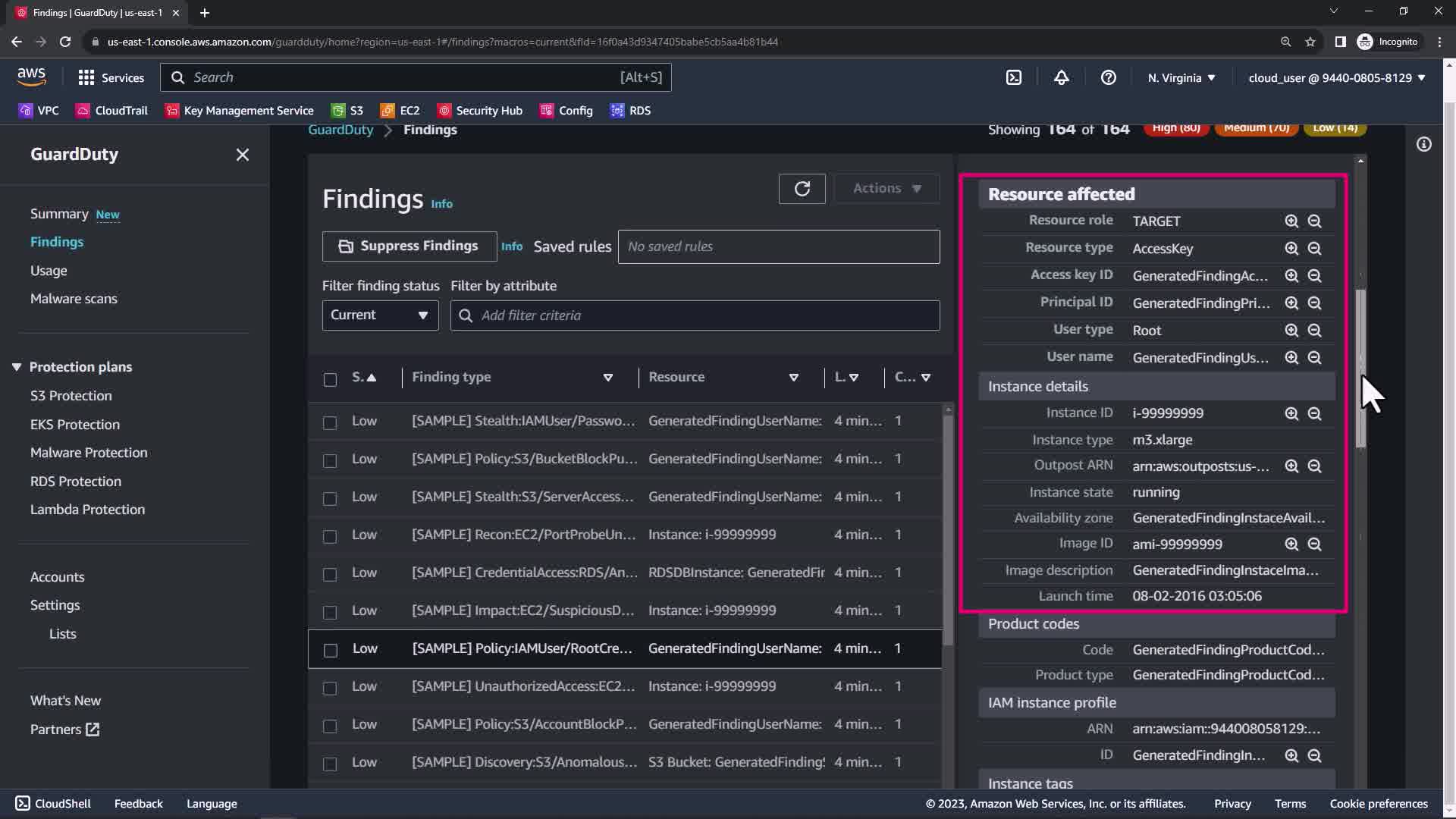Check the select-all findings checkbox
The height and width of the screenshot is (819, 1456).
pos(330,379)
